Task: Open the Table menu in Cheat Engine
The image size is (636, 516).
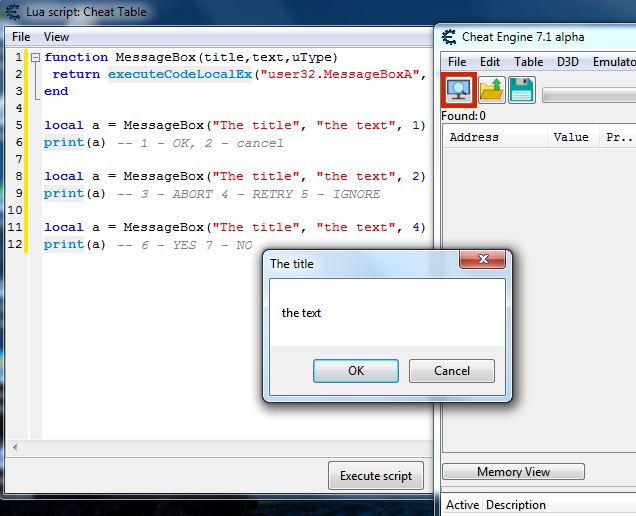Action: pyautogui.click(x=529, y=62)
